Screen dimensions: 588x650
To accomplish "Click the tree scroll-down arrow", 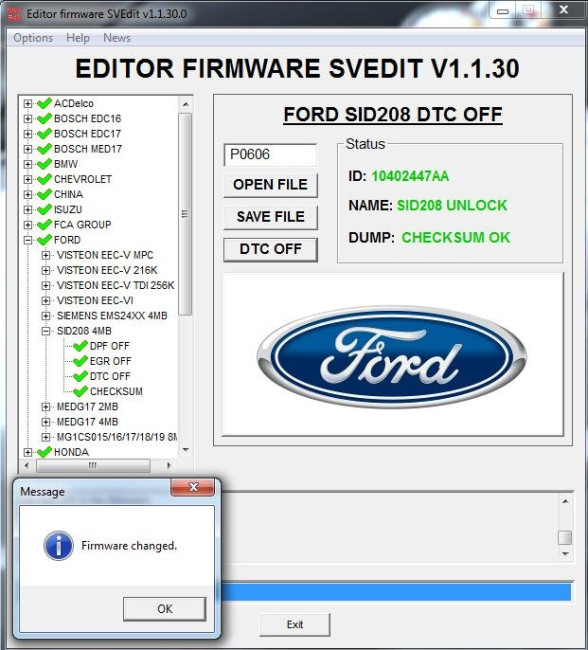I will (185, 450).
